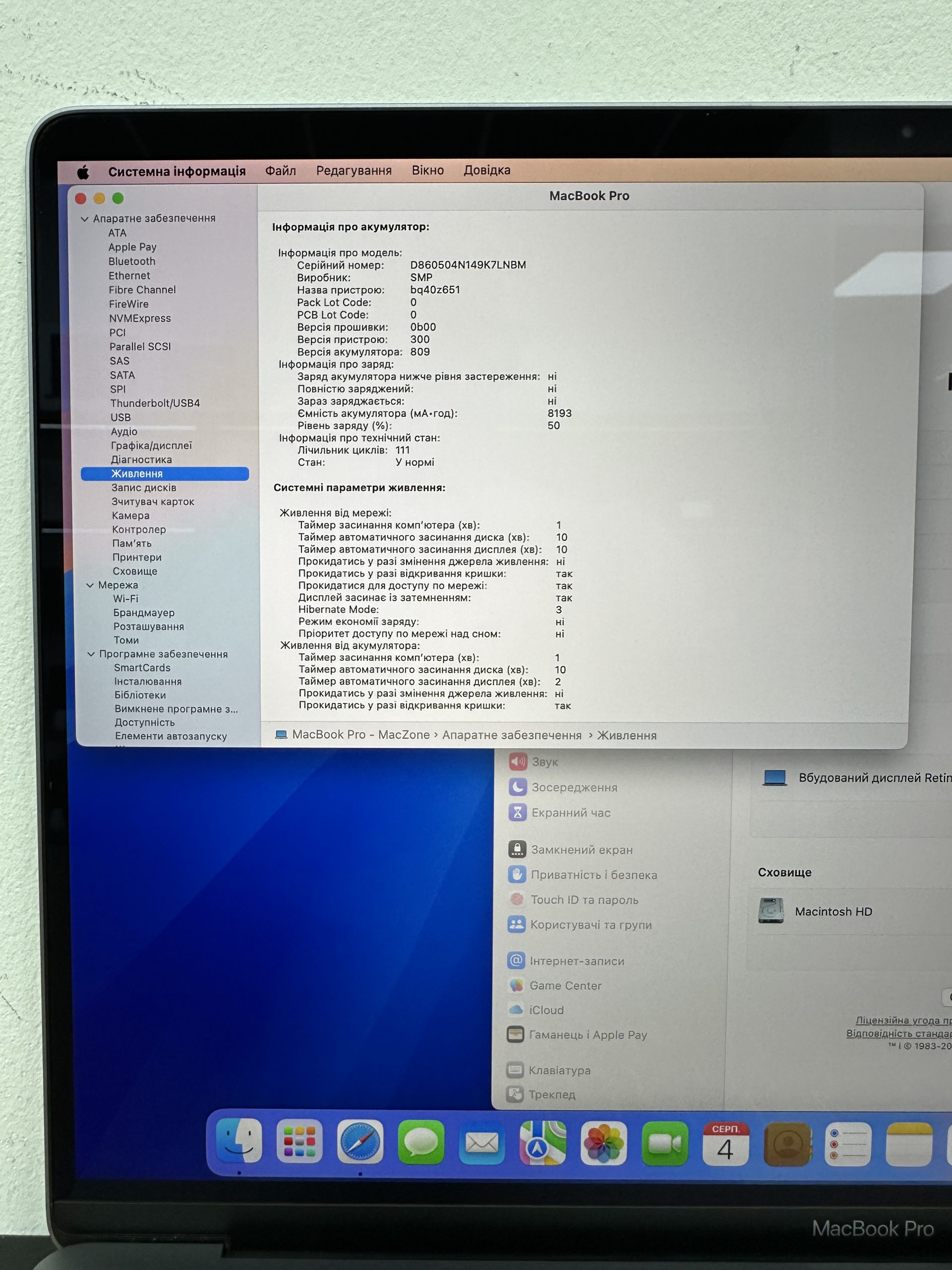The width and height of the screenshot is (952, 1270).
Task: Open Відповідність стандартам link
Action: [898, 1033]
